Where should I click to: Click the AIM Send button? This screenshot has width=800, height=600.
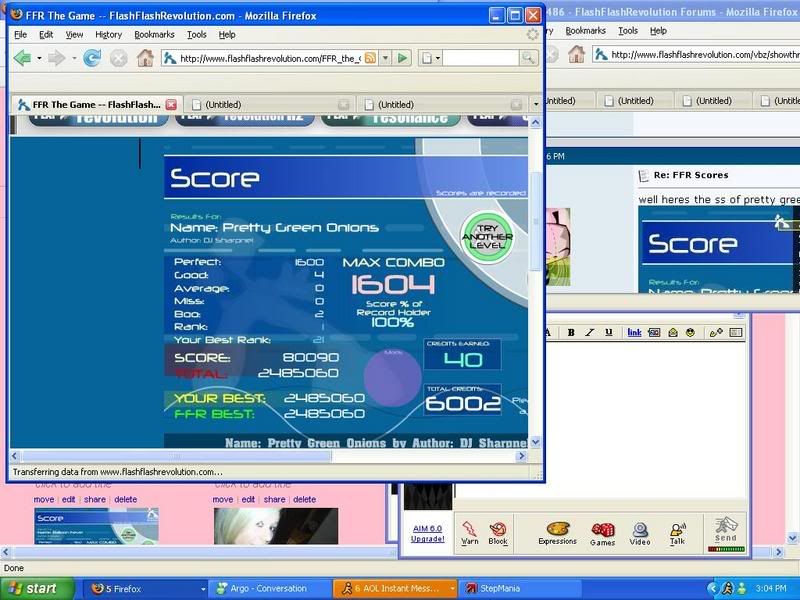(726, 529)
